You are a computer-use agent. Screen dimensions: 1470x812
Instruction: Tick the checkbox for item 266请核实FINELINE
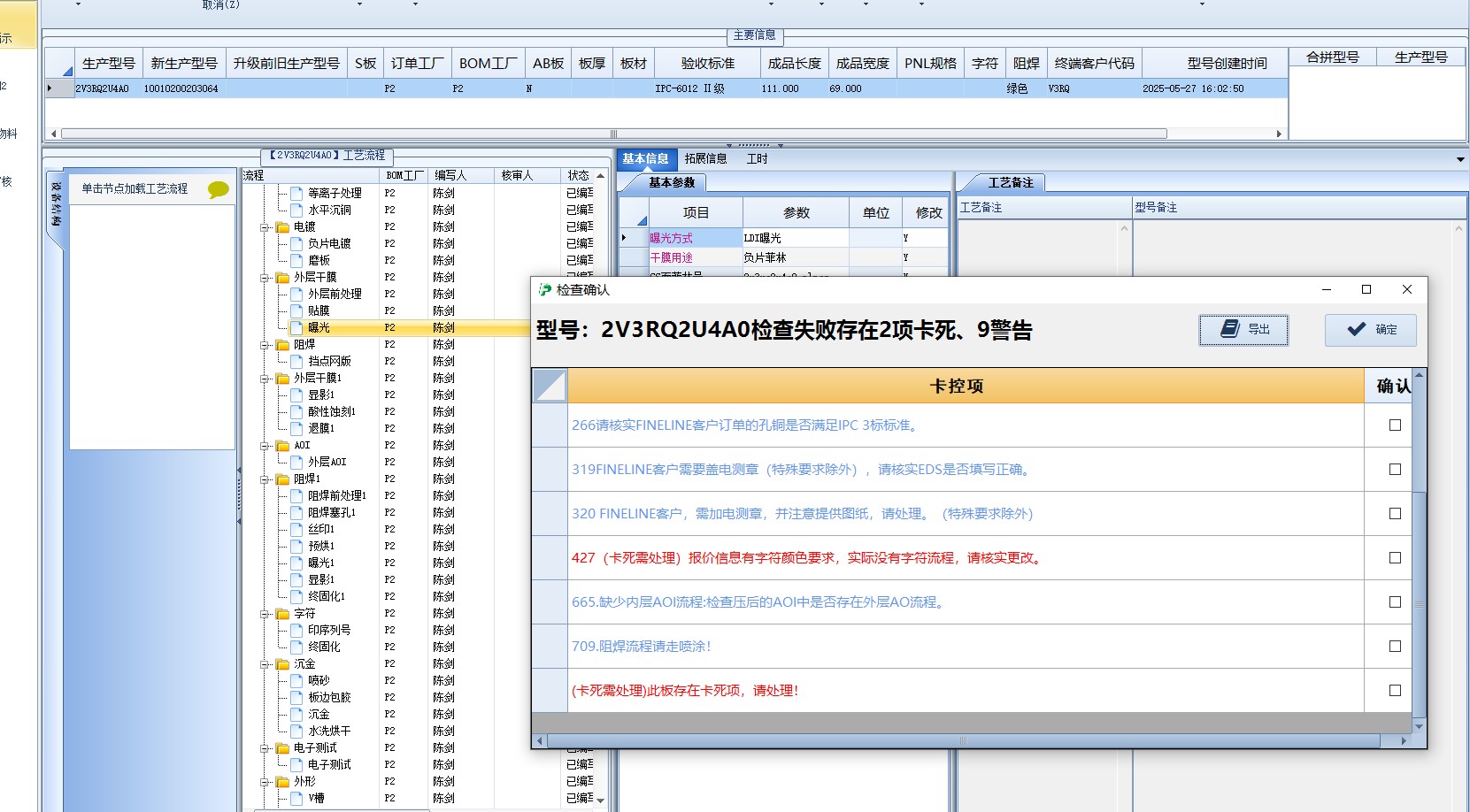click(x=1395, y=425)
